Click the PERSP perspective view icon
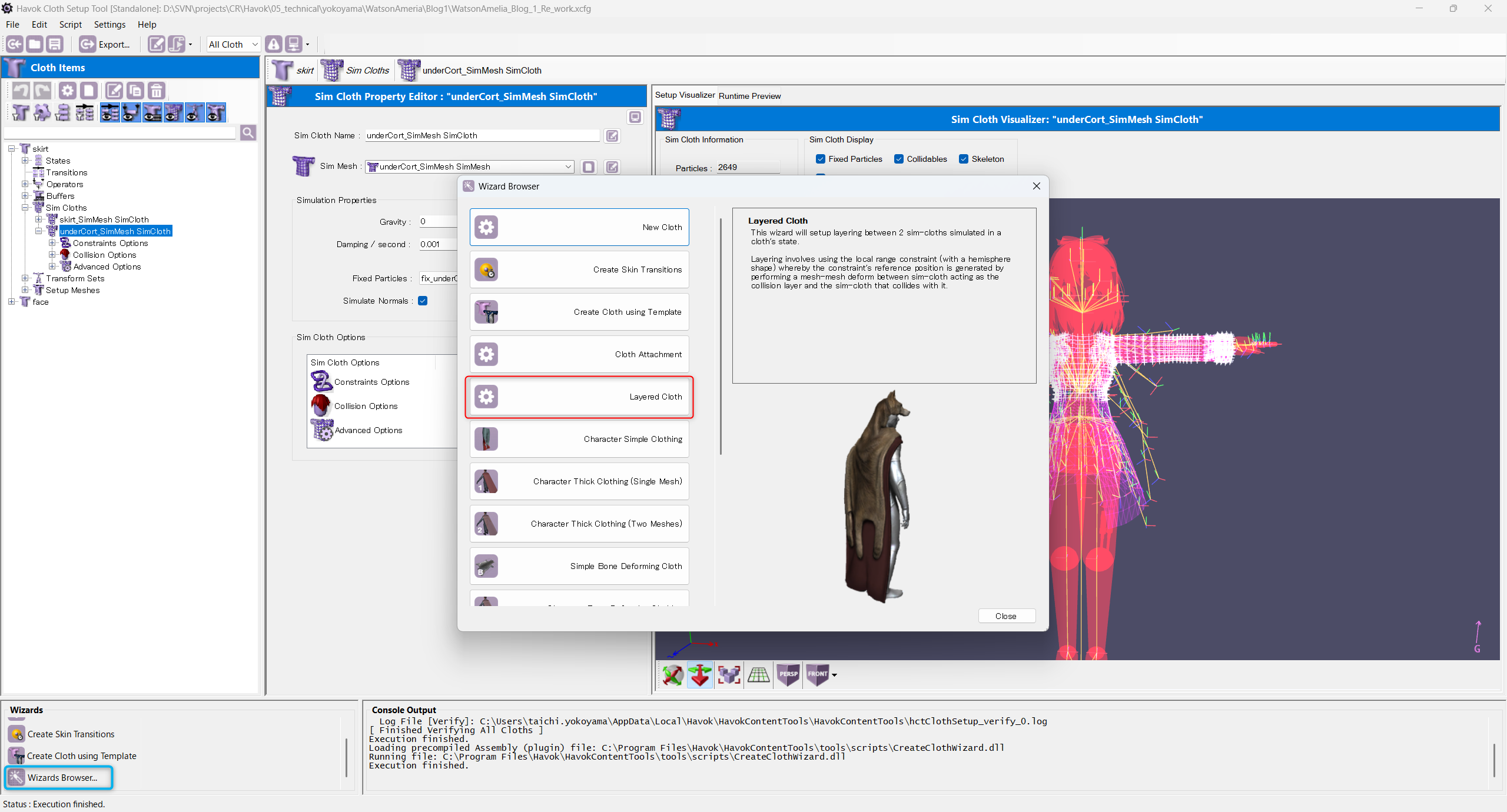 point(788,675)
